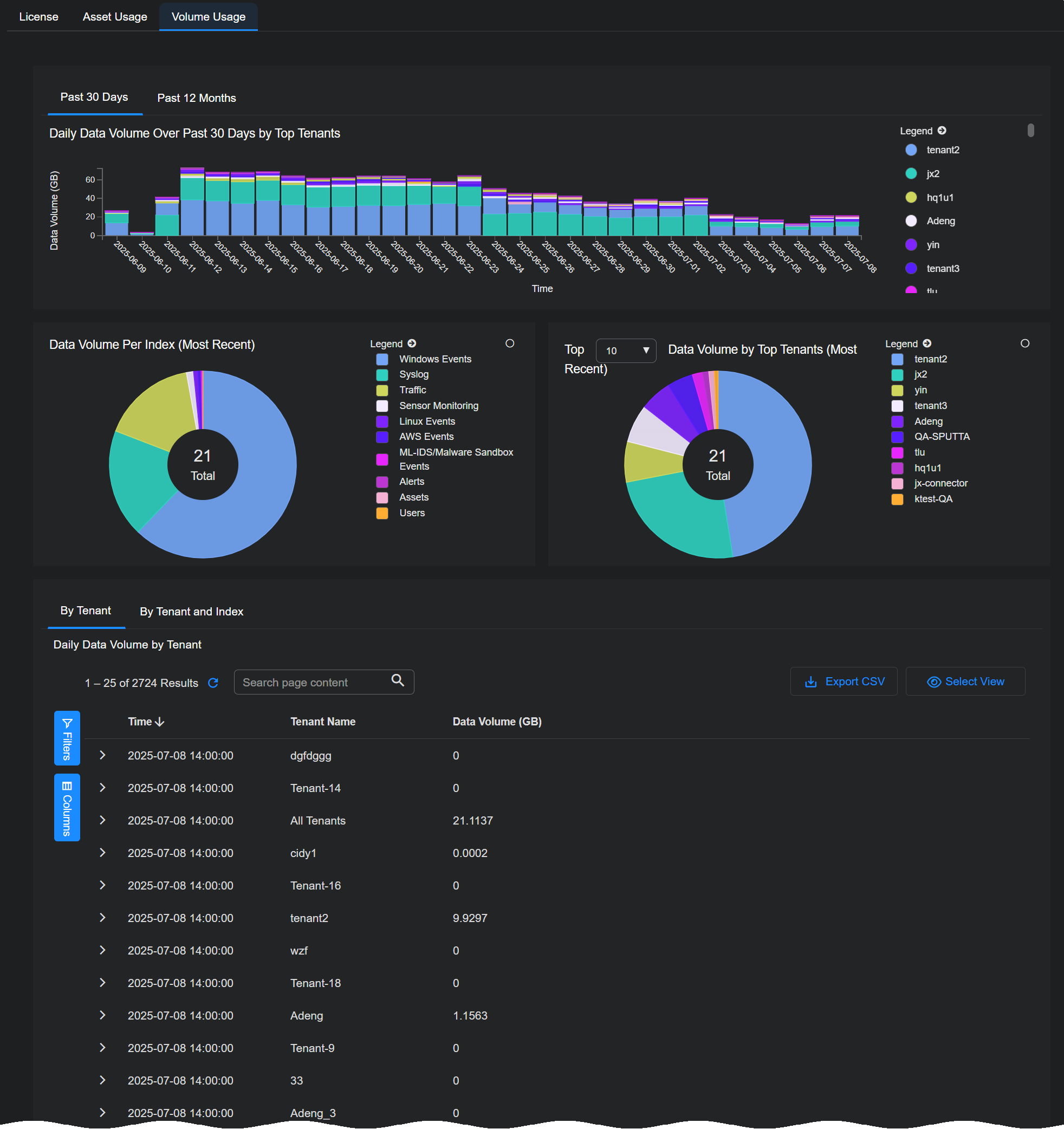The height and width of the screenshot is (1129, 1064).
Task: Toggle circle button on Top Tenants chart
Action: 1025,343
